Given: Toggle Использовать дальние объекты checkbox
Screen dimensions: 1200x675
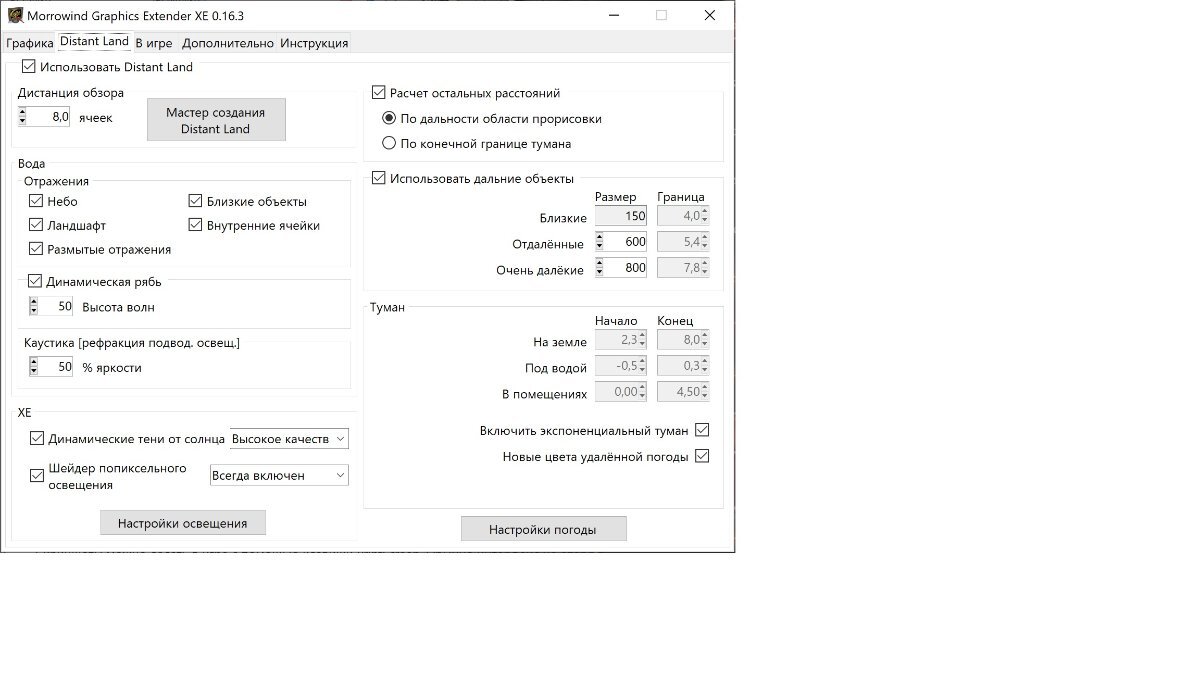Looking at the screenshot, I should click(378, 178).
